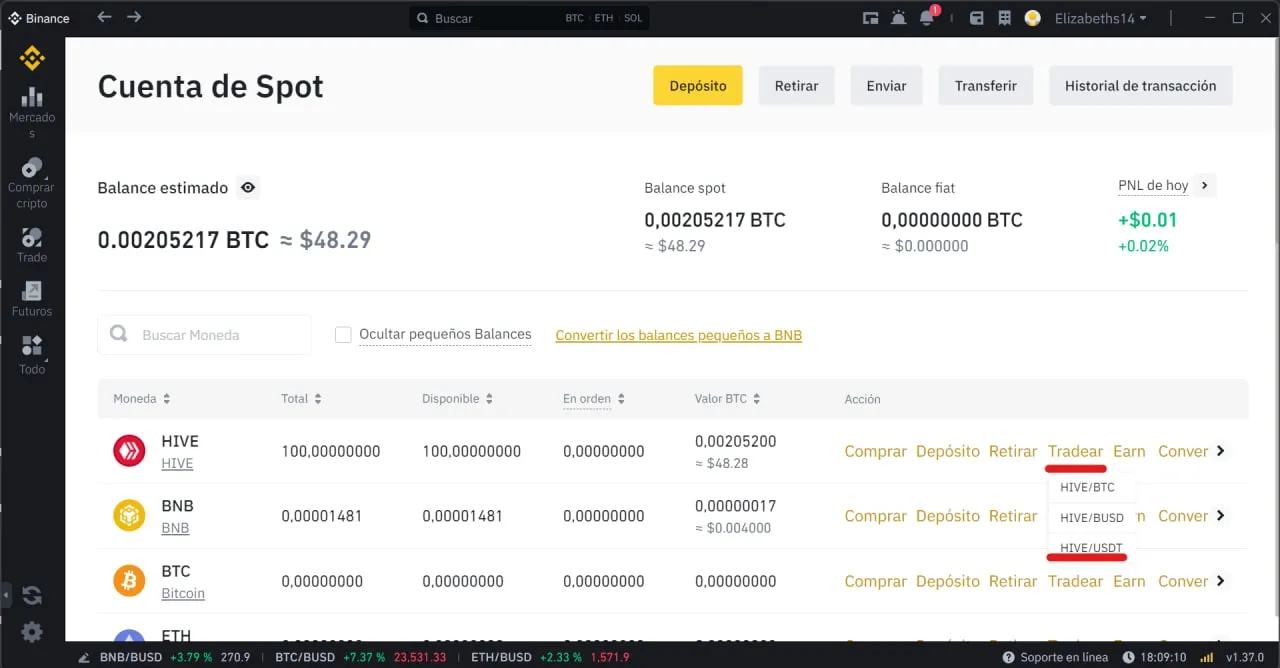The width and height of the screenshot is (1280, 668).
Task: Open notifications bell with red badge
Action: (928, 17)
